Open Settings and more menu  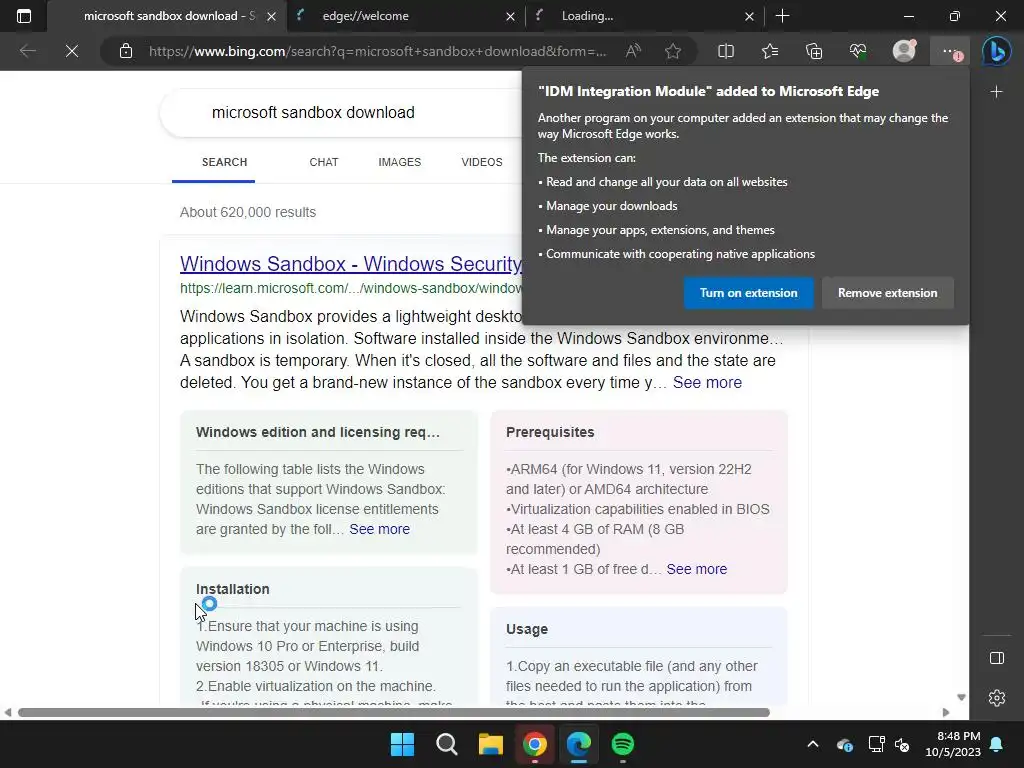point(950,51)
